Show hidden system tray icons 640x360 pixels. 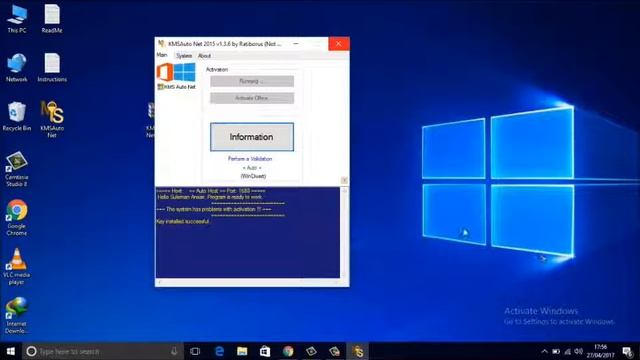coord(544,351)
